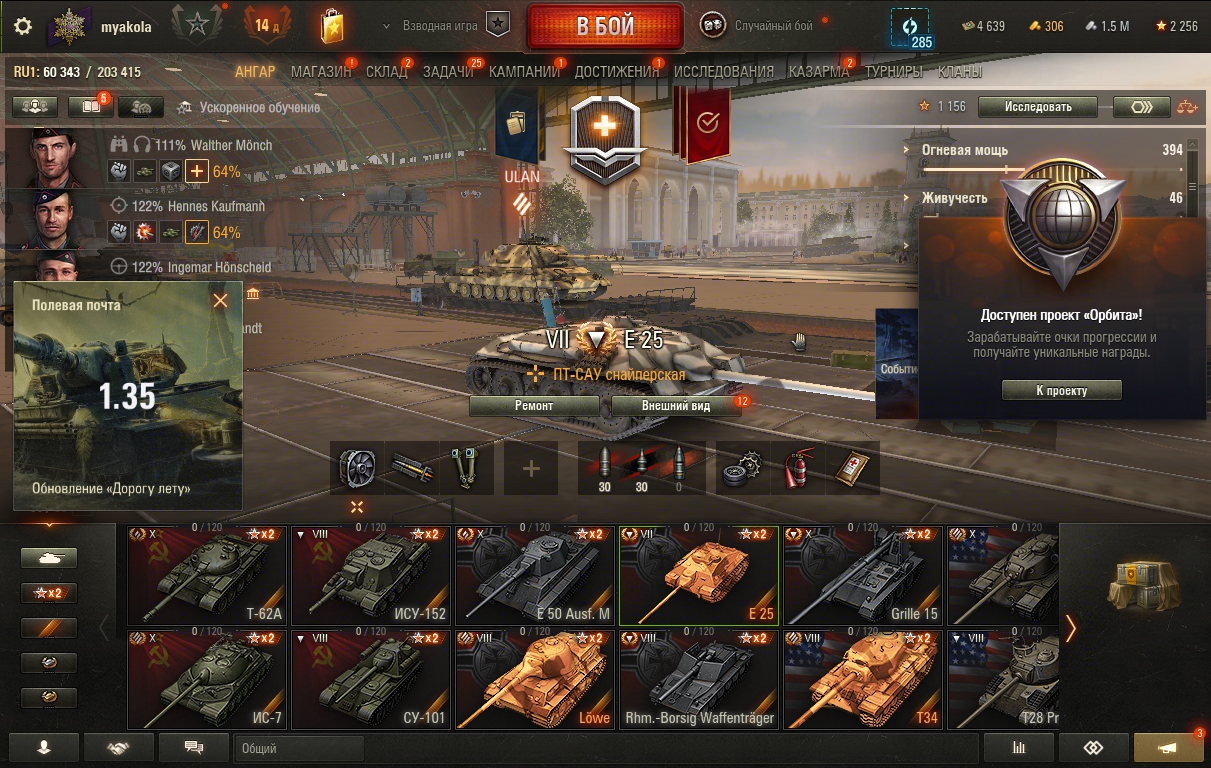Click the fire extinguisher consumable slot
Screen dimensions: 1211x768
(798, 468)
